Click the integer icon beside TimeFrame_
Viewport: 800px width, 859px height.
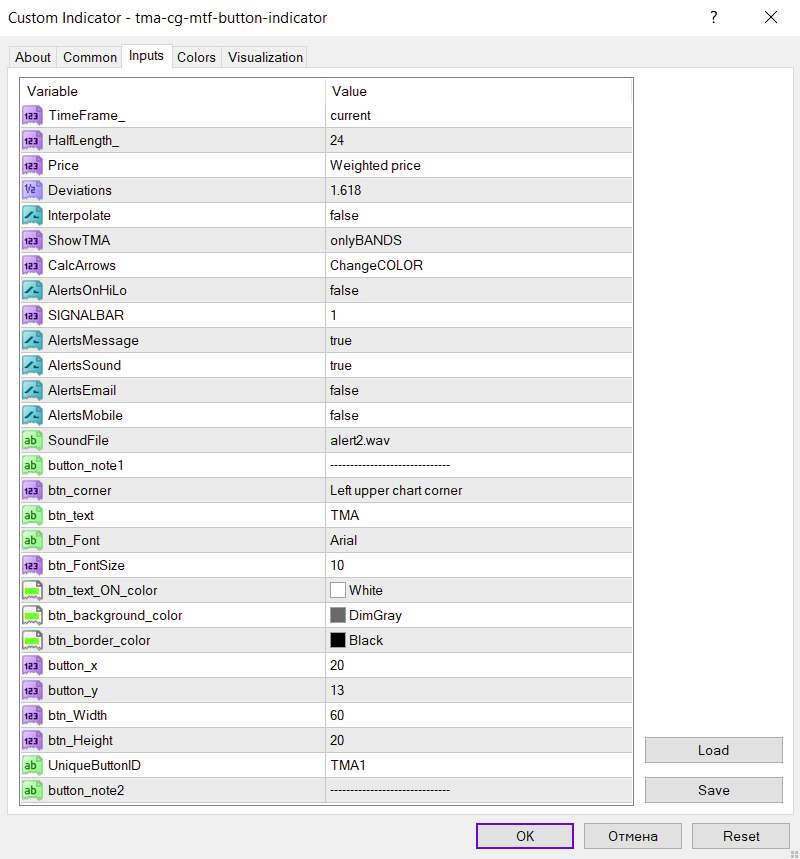[31, 116]
